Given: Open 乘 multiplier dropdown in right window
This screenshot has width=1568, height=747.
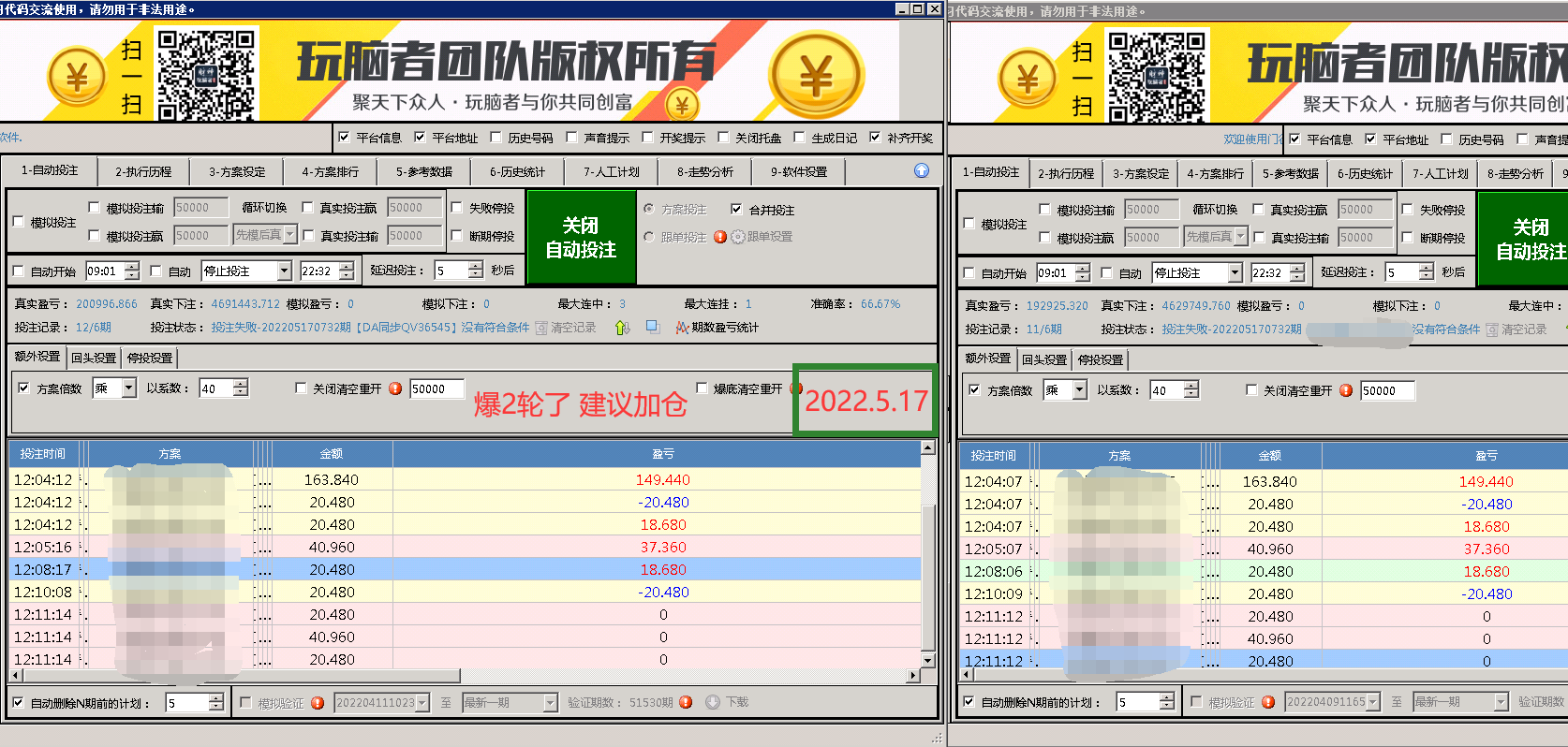Looking at the screenshot, I should coord(1080,390).
